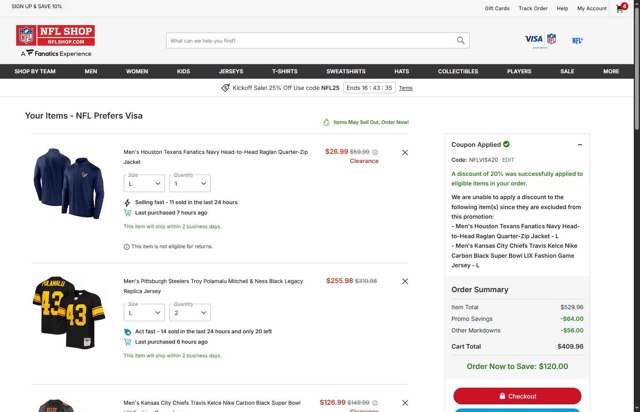
Task: Open Houston Texans jacket product image
Action: [69, 183]
